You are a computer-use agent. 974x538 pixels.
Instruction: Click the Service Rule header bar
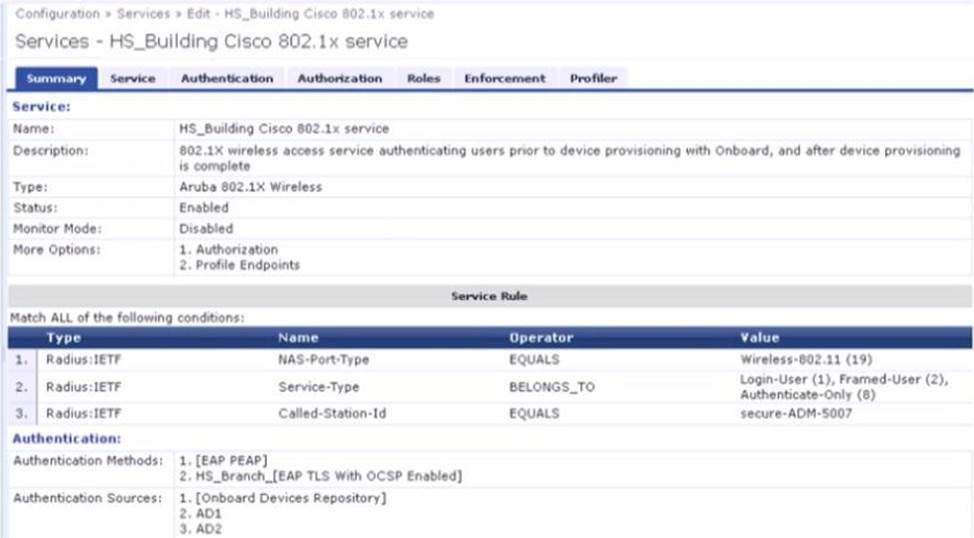[488, 297]
